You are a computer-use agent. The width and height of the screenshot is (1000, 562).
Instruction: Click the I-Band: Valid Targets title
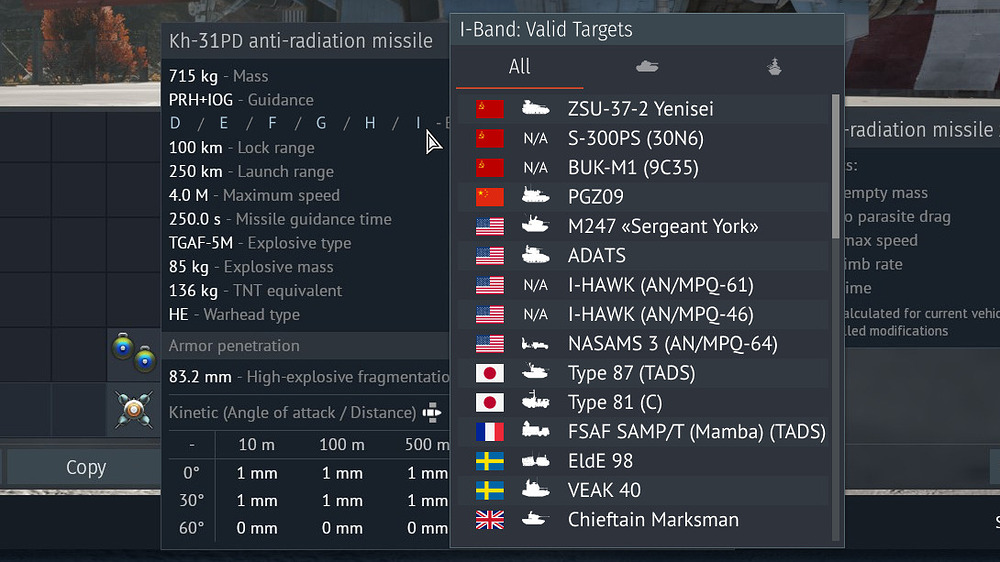point(546,29)
